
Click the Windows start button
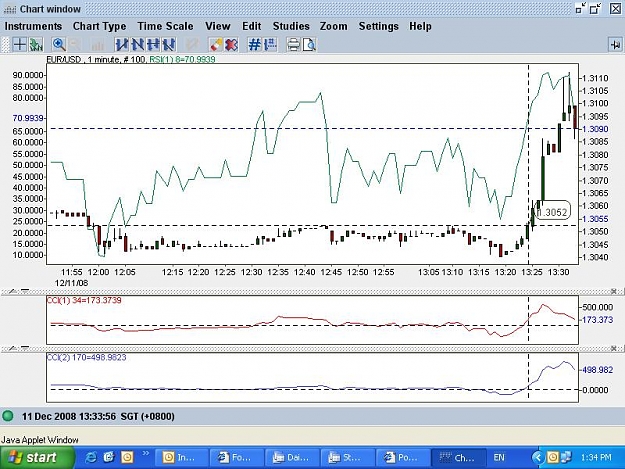[x=37, y=457]
